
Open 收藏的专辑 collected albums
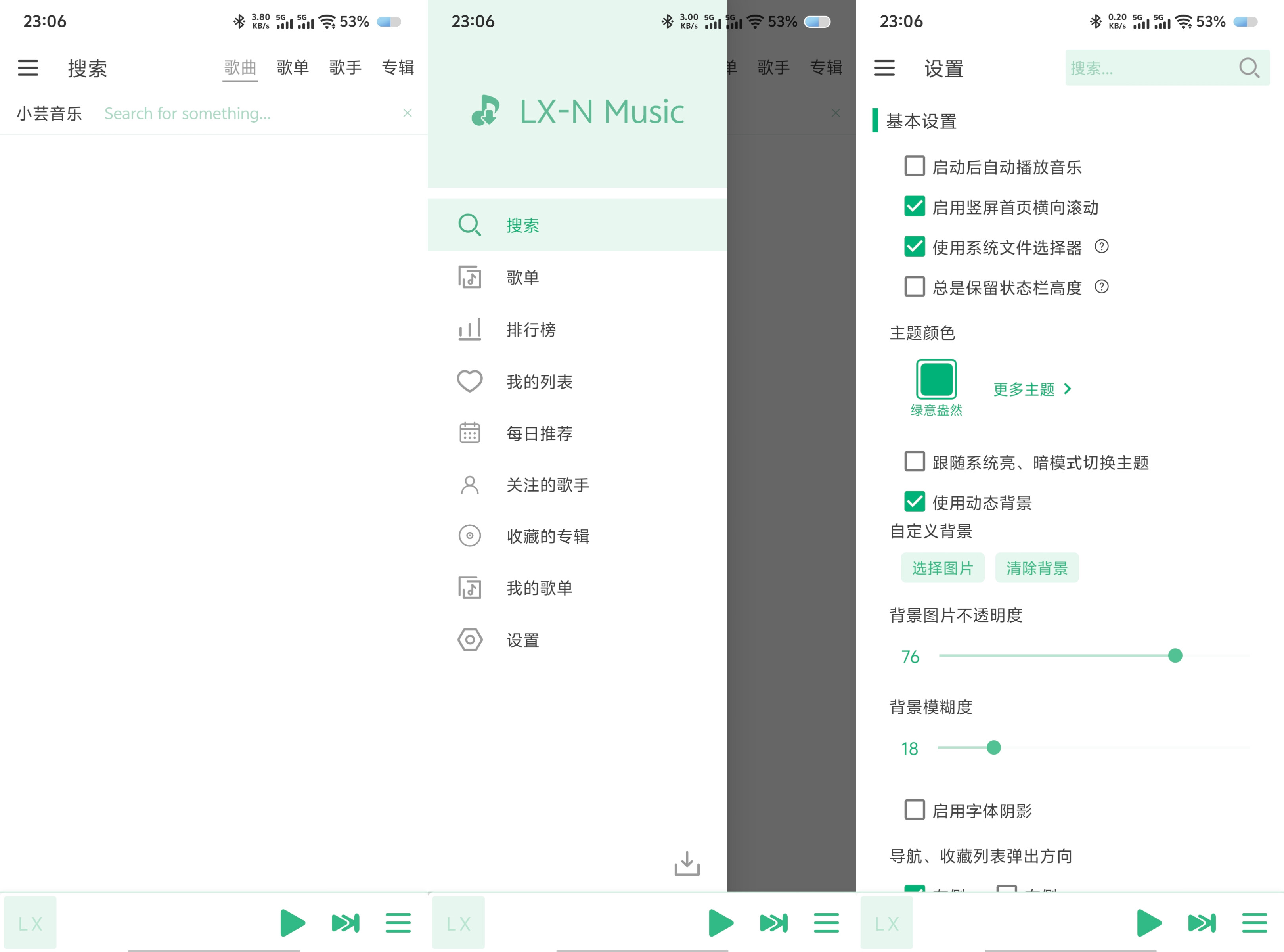tap(547, 536)
